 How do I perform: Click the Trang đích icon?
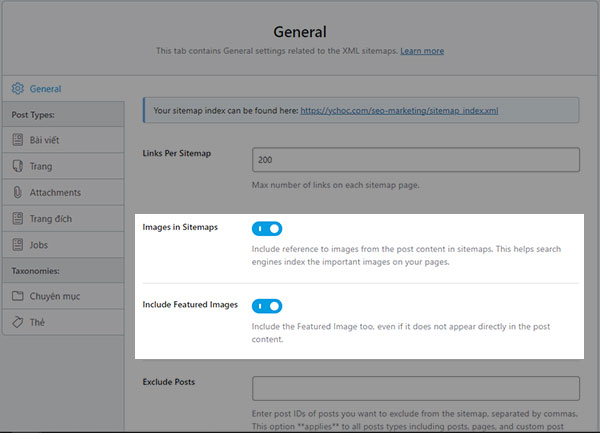click(x=18, y=218)
